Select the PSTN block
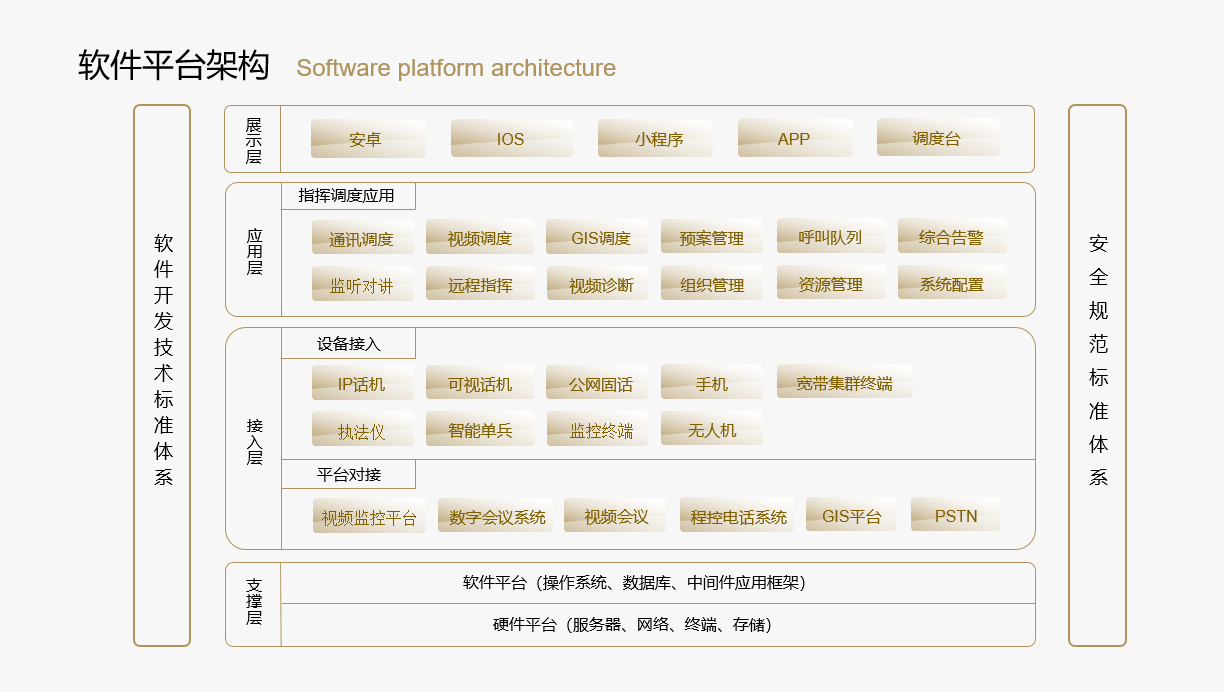Viewport: 1224px width, 692px height. pyautogui.click(x=955, y=516)
